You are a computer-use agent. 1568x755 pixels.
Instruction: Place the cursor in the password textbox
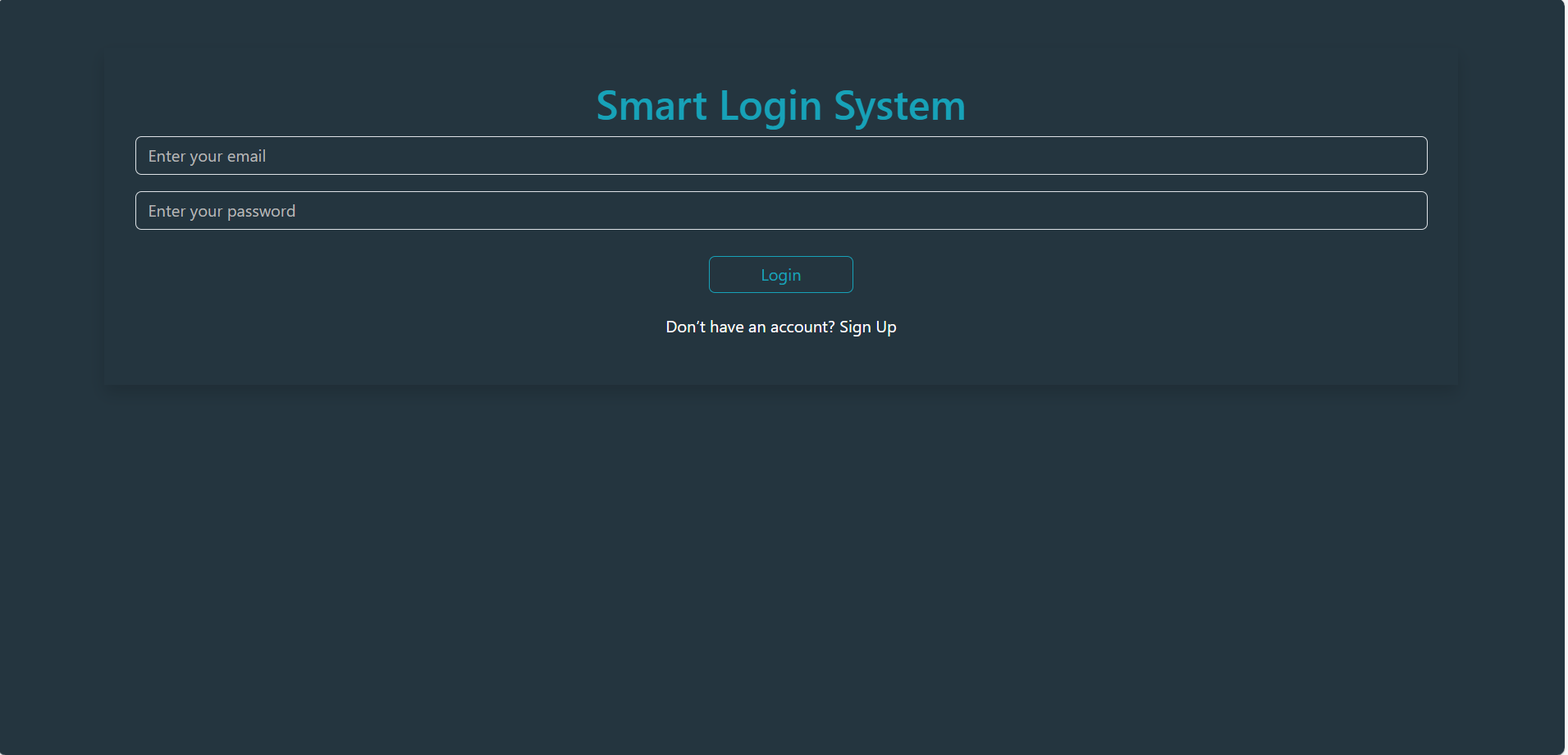[x=780, y=211]
